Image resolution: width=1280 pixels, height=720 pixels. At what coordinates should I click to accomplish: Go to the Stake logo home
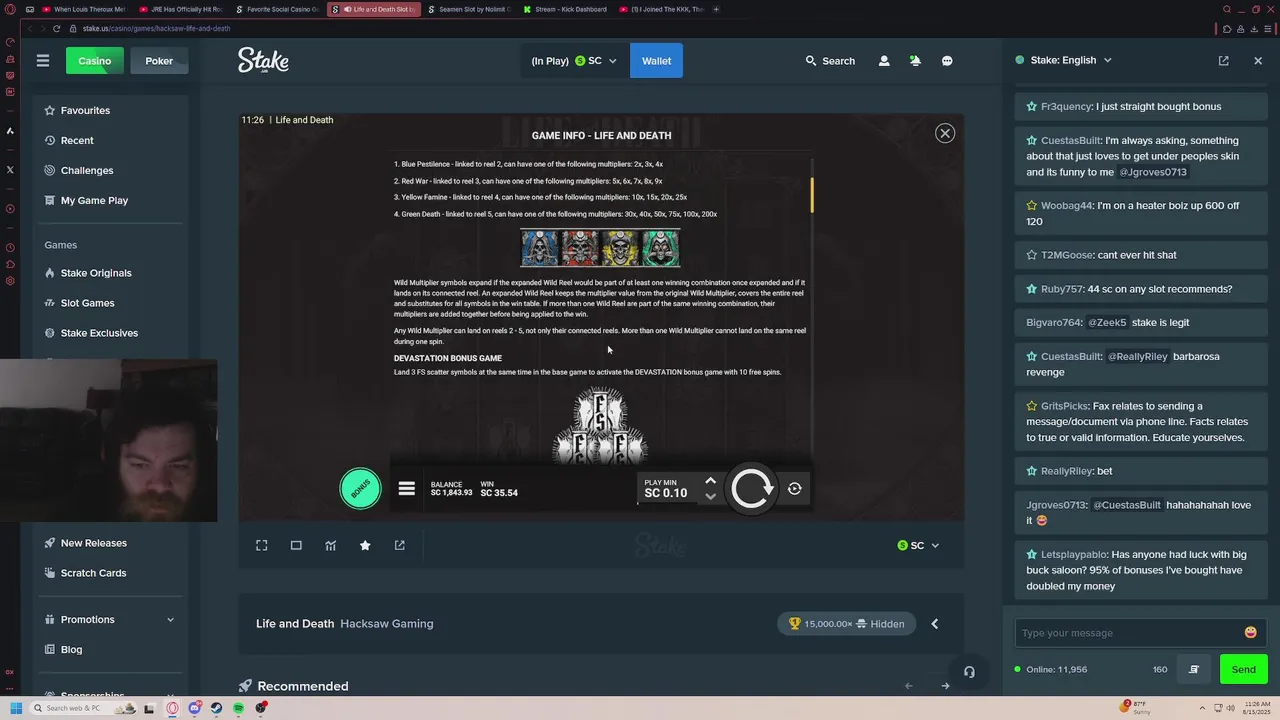coord(263,60)
